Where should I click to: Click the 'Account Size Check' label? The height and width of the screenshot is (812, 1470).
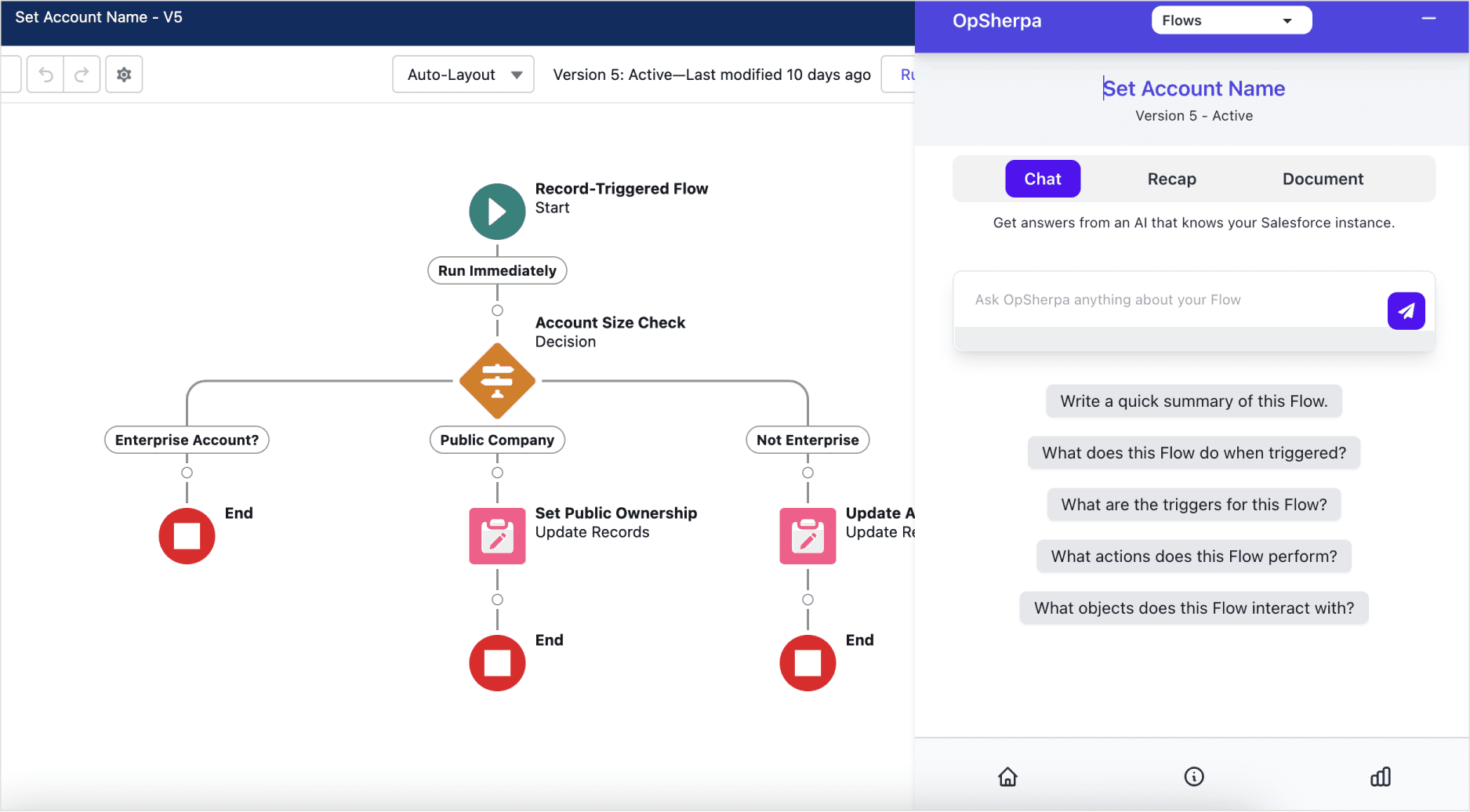pos(610,323)
